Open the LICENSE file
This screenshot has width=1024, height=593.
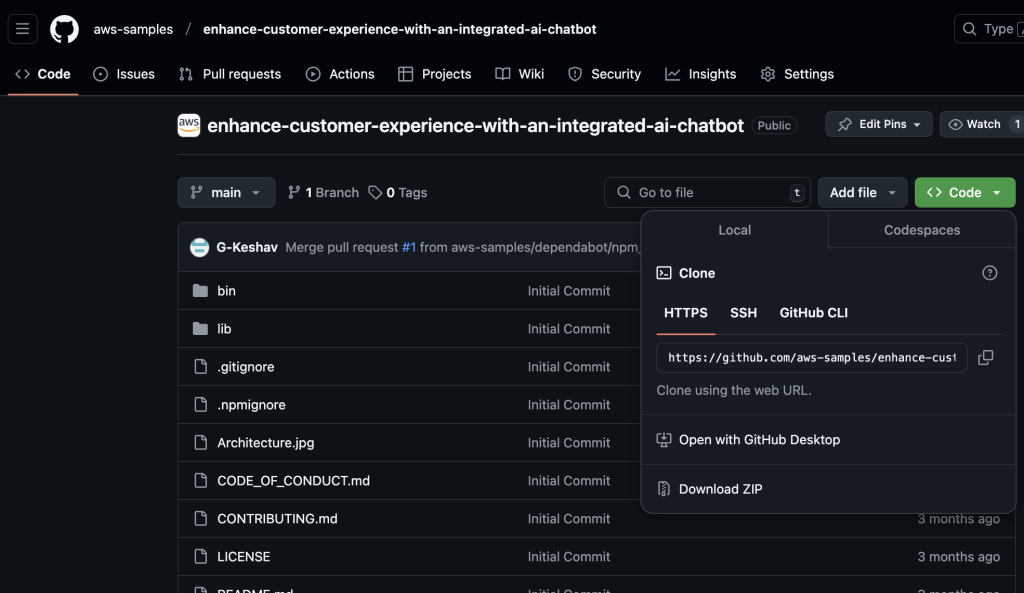coord(244,556)
